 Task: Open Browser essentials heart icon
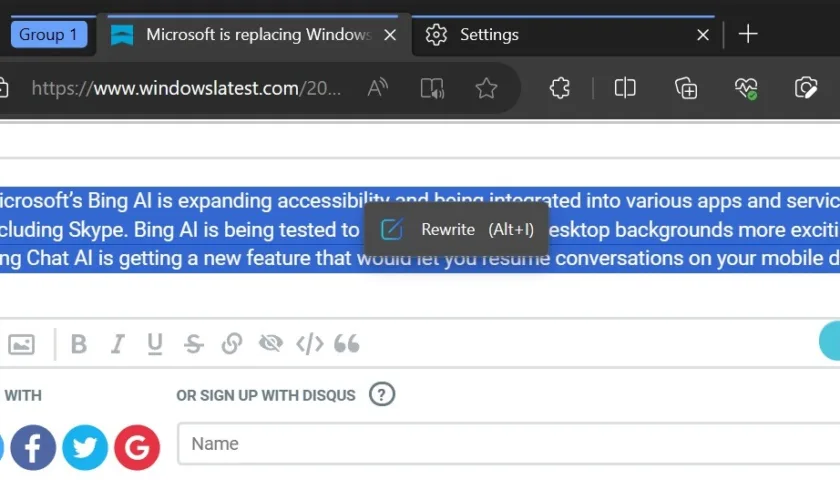[746, 88]
